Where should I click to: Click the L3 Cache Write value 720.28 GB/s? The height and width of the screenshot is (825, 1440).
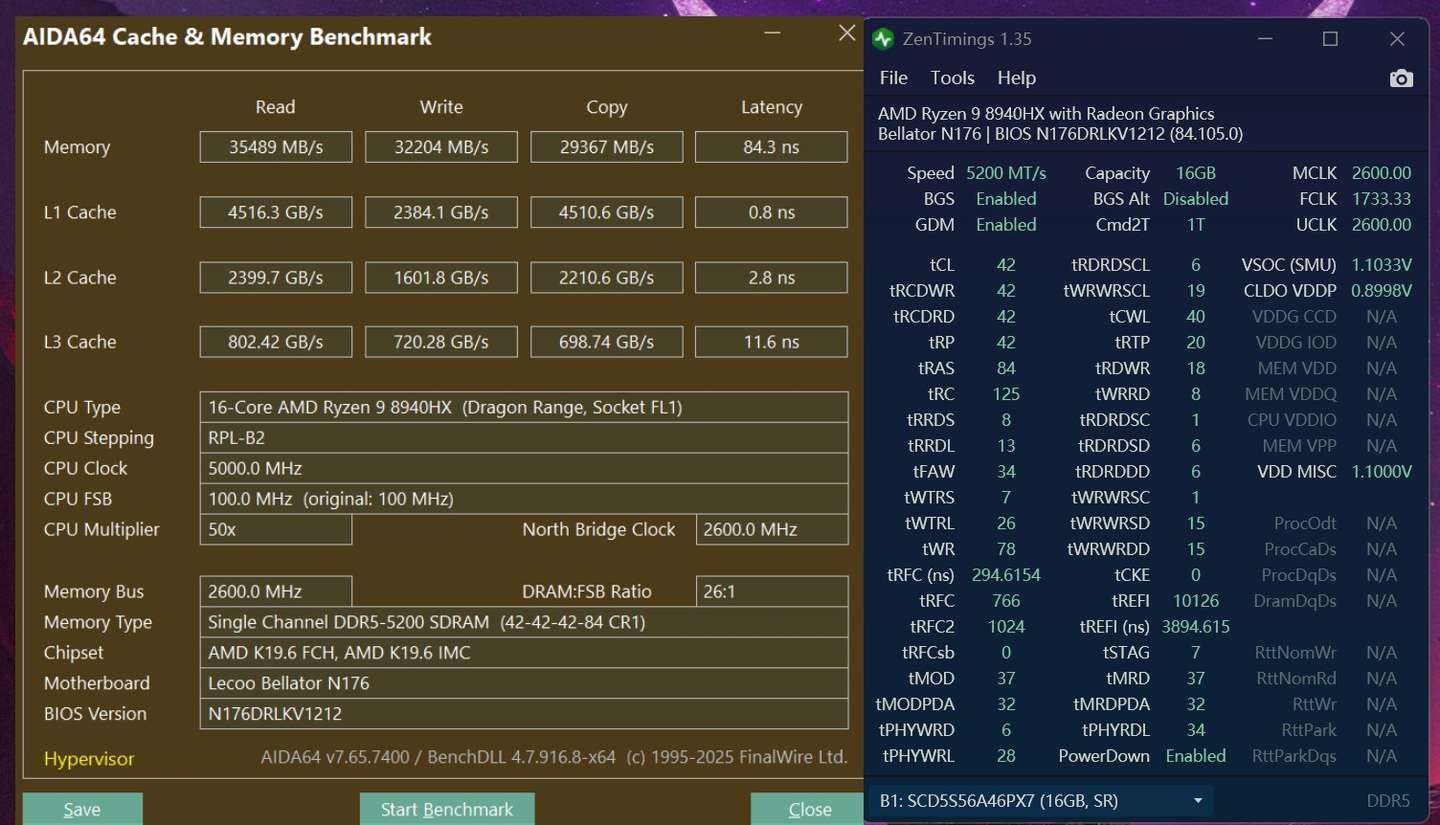441,342
